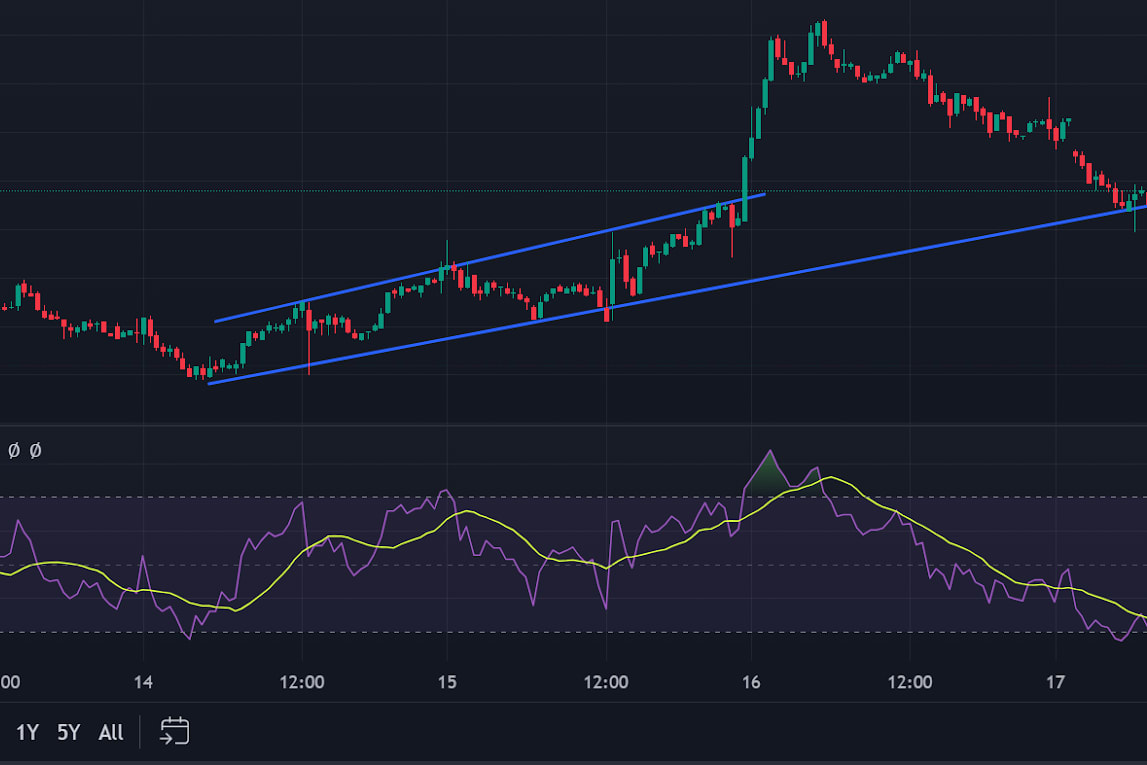Viewport: 1147px width, 765px height.
Task: Select the upper blue channel trendline
Action: pos(490,257)
